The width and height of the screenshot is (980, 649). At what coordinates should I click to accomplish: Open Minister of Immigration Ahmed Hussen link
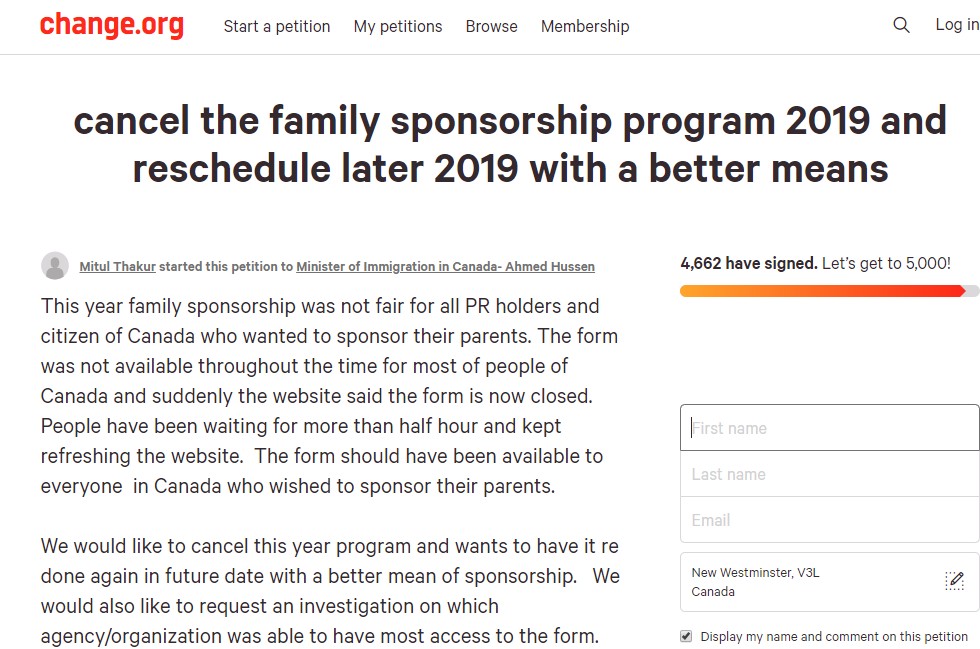(445, 267)
